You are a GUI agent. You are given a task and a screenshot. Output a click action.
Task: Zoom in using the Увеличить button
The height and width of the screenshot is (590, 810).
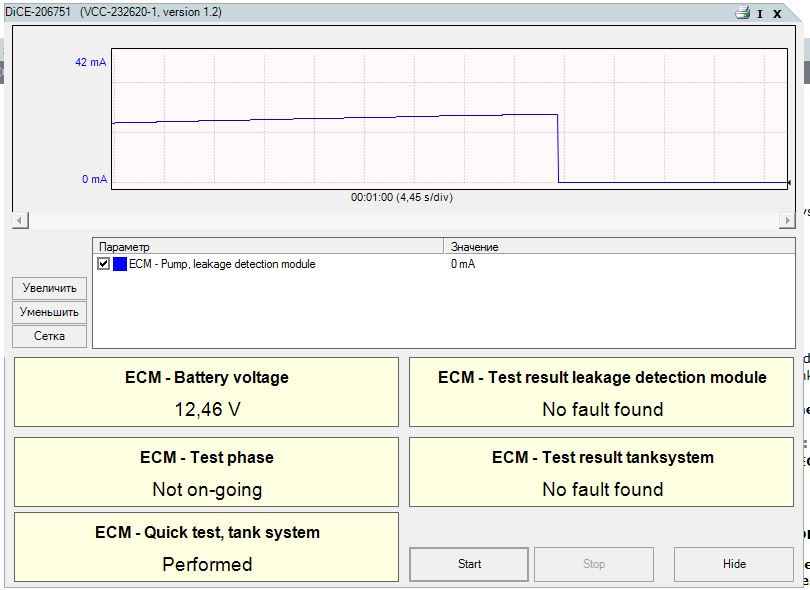[48, 288]
